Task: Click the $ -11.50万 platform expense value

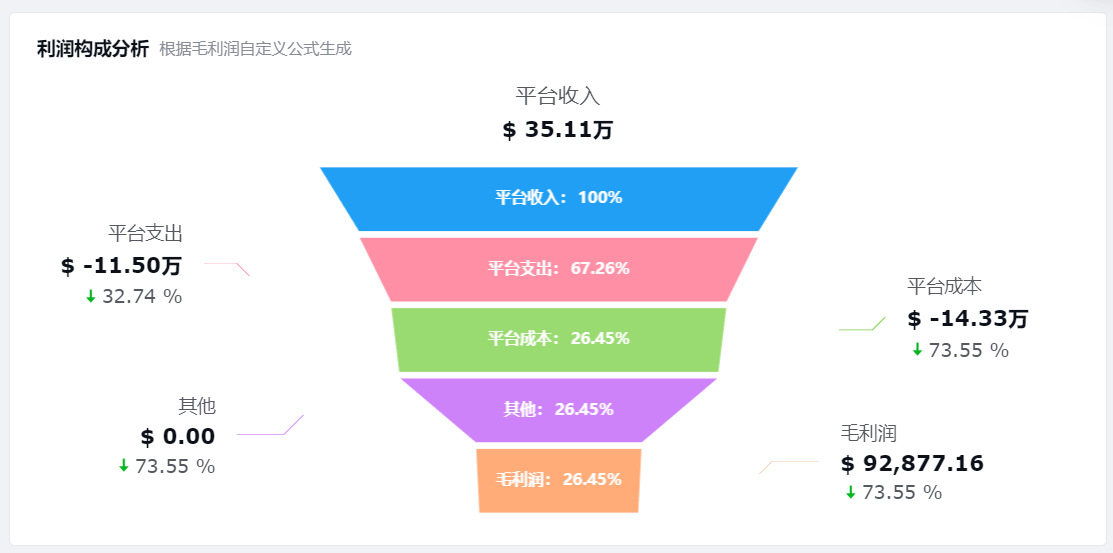Action: [x=121, y=266]
